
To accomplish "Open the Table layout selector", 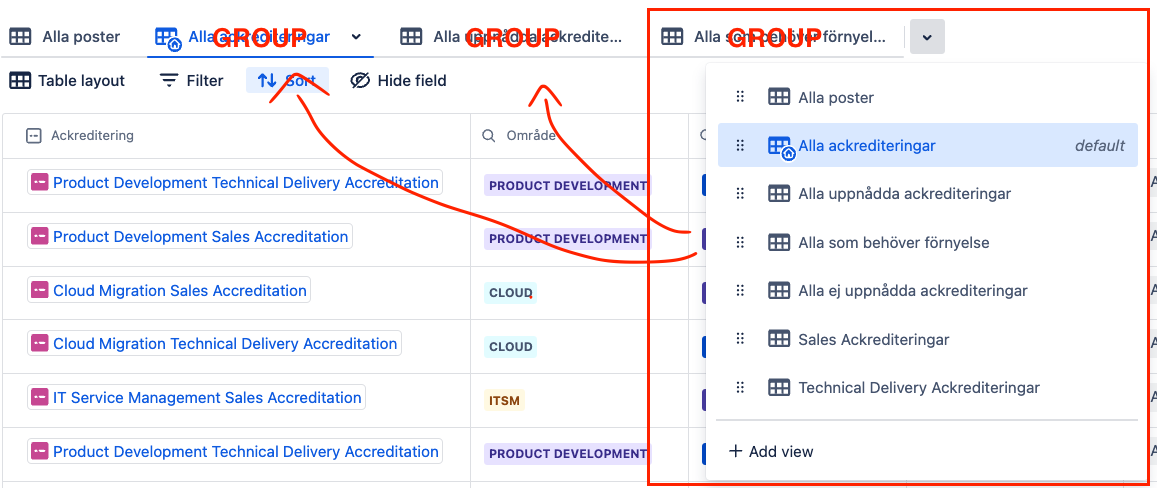I will pyautogui.click(x=67, y=80).
